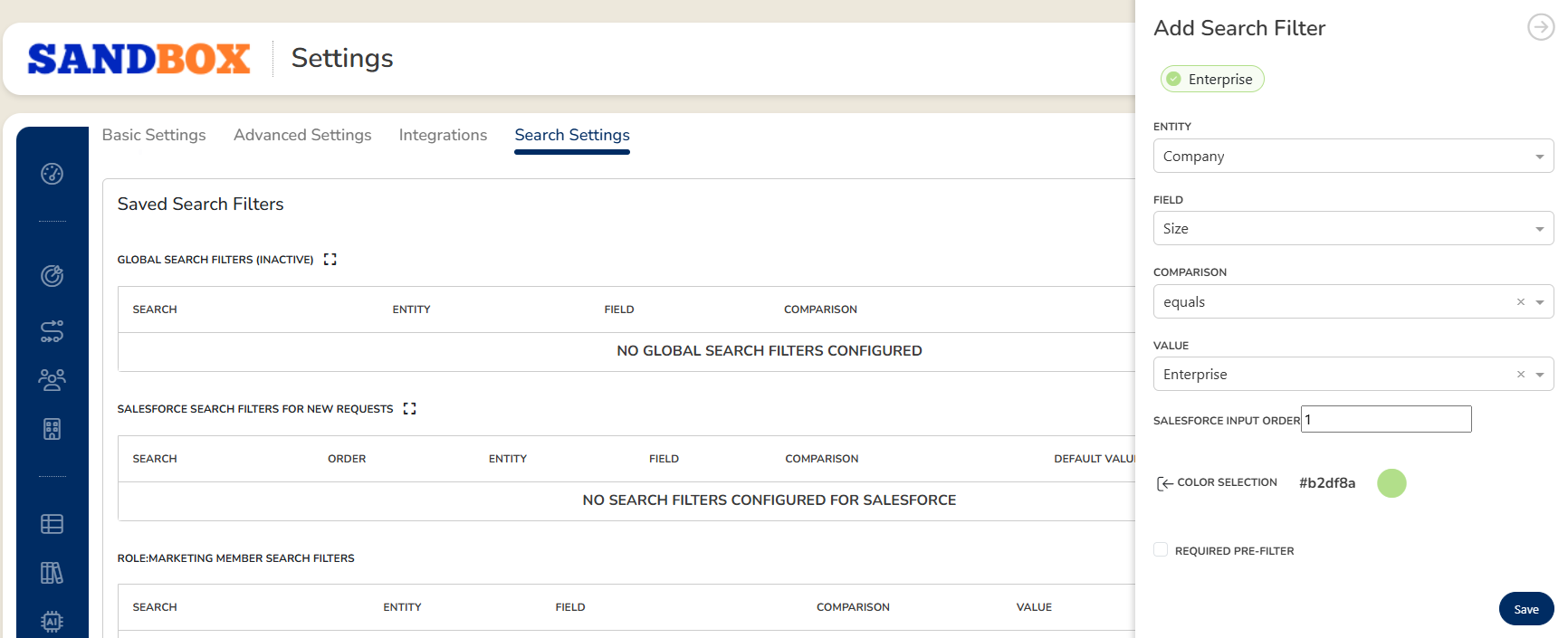Close the Add Search Filter panel via arrow
Screen dimensions: 1568x638
coord(1540,27)
